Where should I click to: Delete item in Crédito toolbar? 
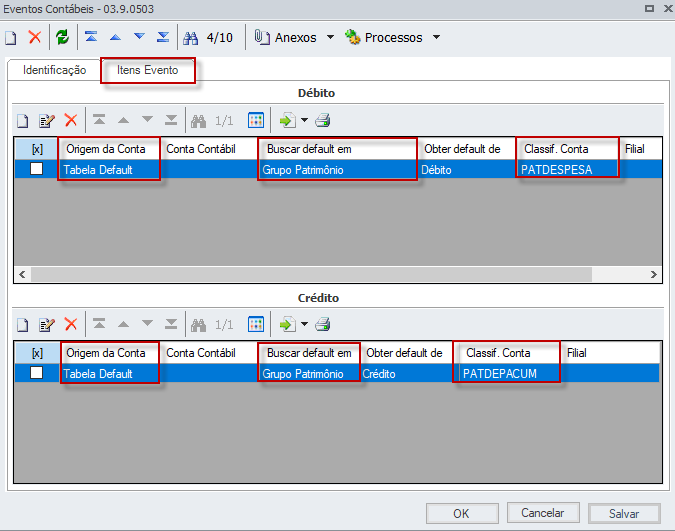click(71, 324)
